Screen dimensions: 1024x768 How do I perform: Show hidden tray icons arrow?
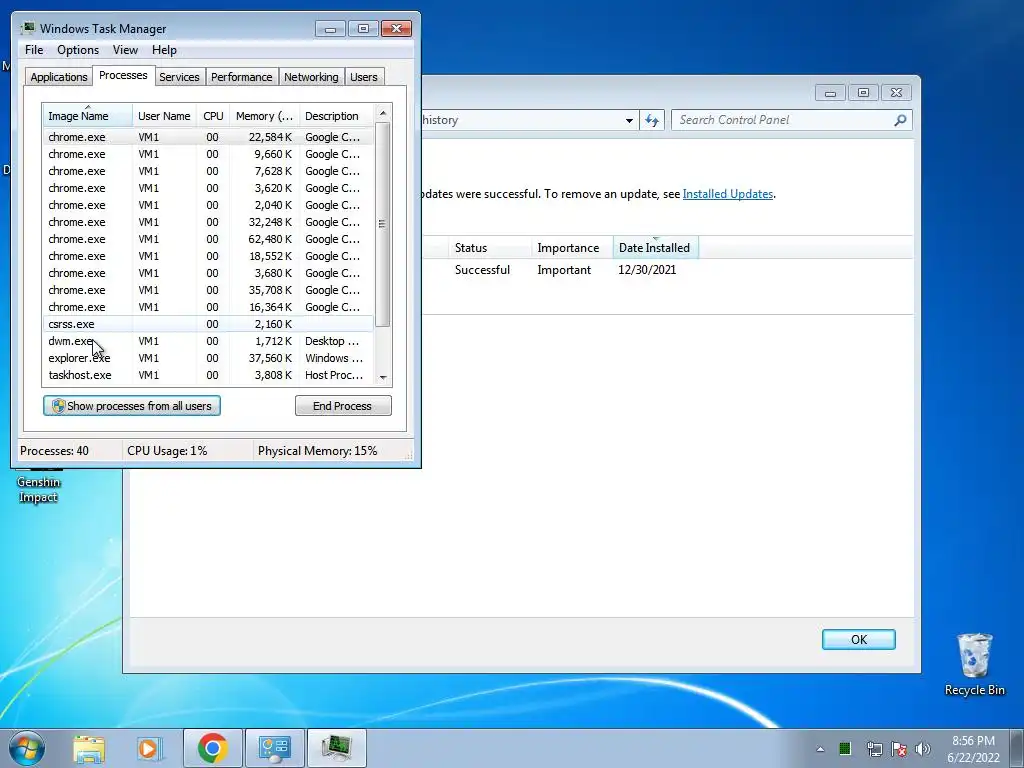820,749
